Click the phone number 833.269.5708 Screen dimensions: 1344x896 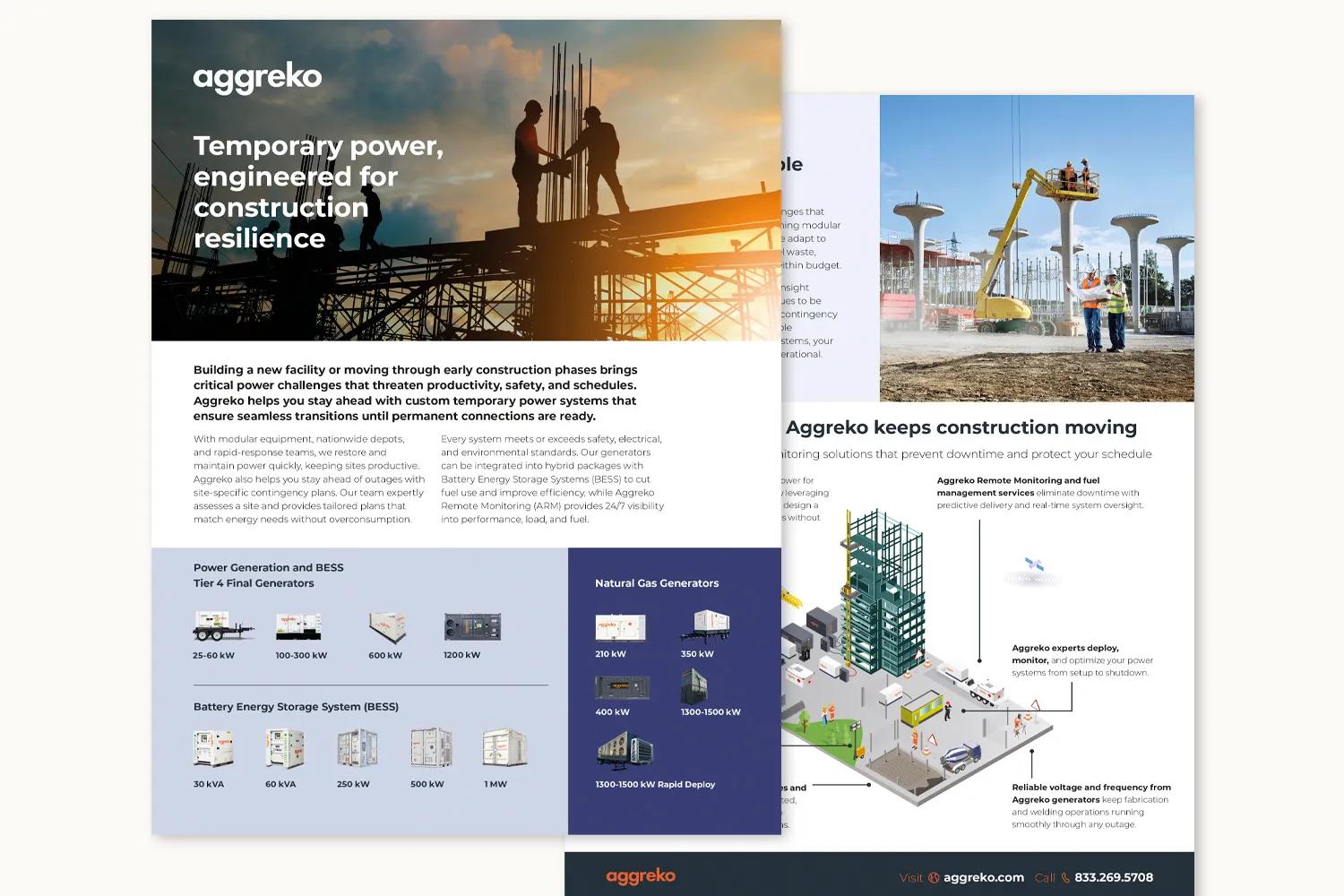1113,878
